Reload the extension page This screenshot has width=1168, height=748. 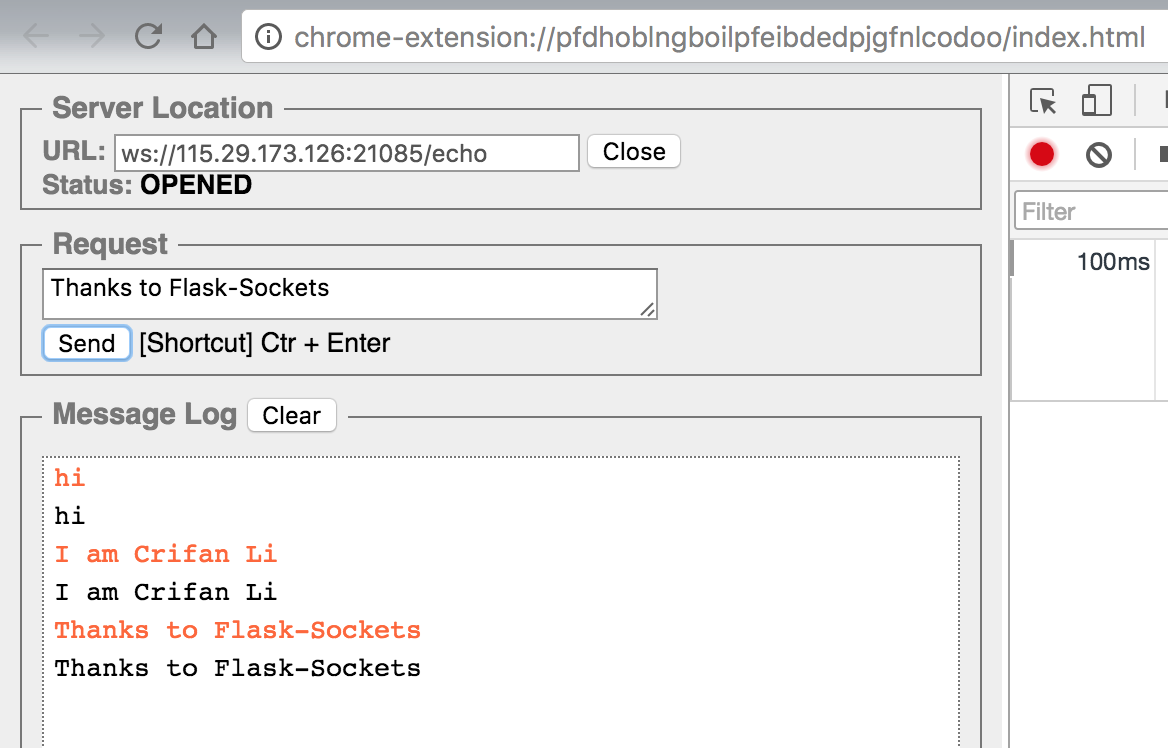coord(149,38)
